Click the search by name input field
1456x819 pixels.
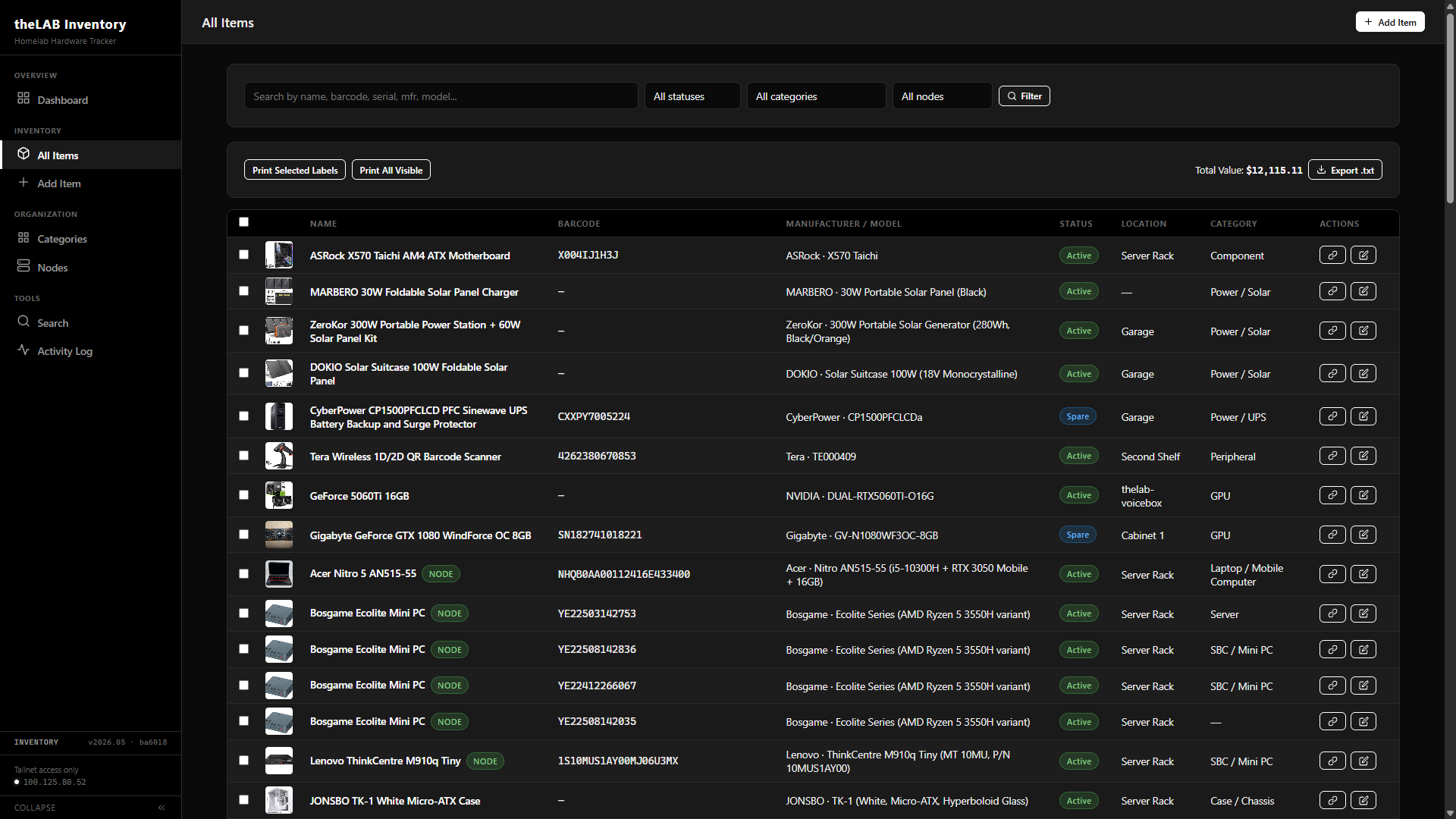pos(441,96)
